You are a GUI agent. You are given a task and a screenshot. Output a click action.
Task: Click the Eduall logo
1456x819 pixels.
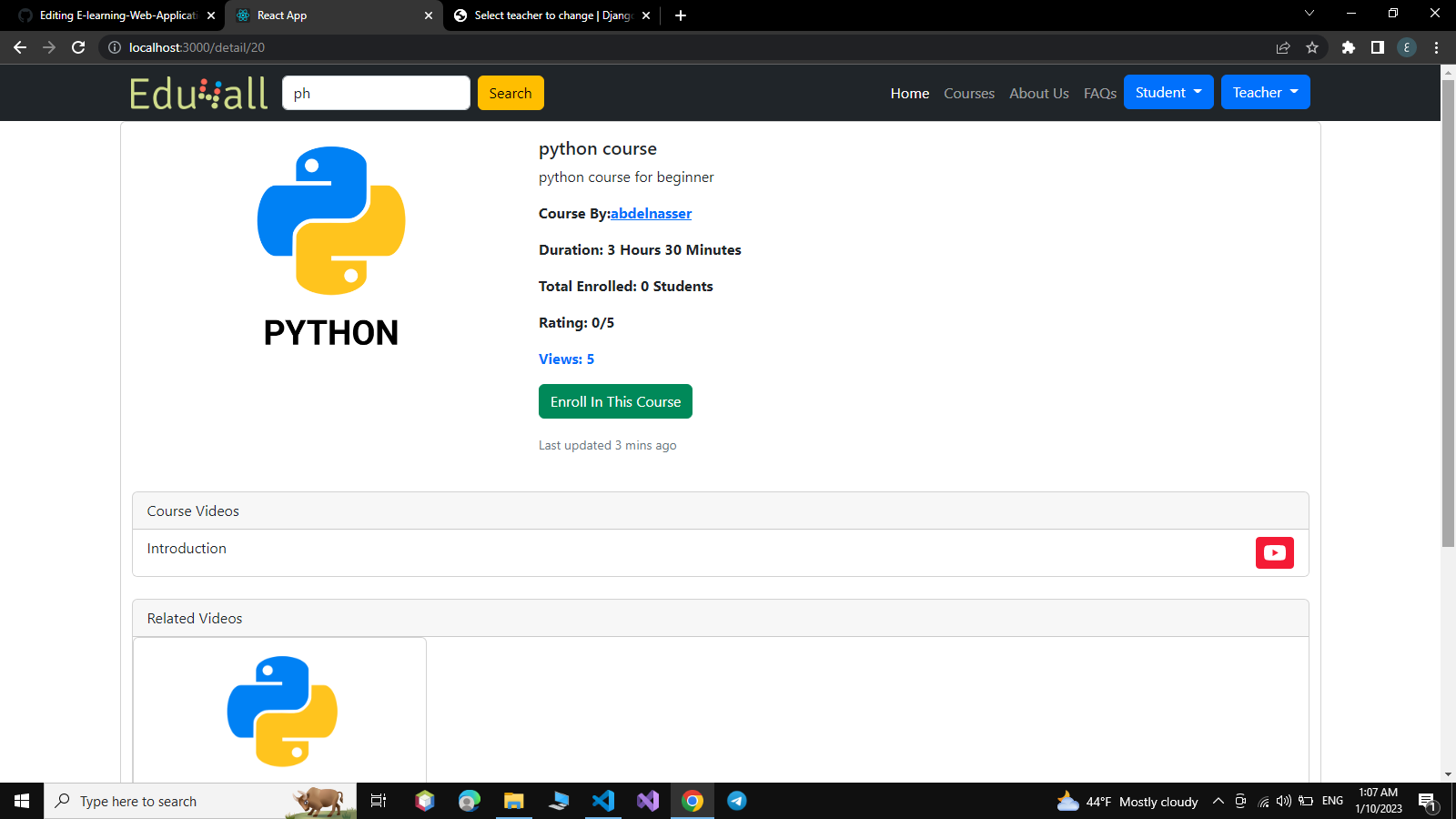tap(198, 92)
